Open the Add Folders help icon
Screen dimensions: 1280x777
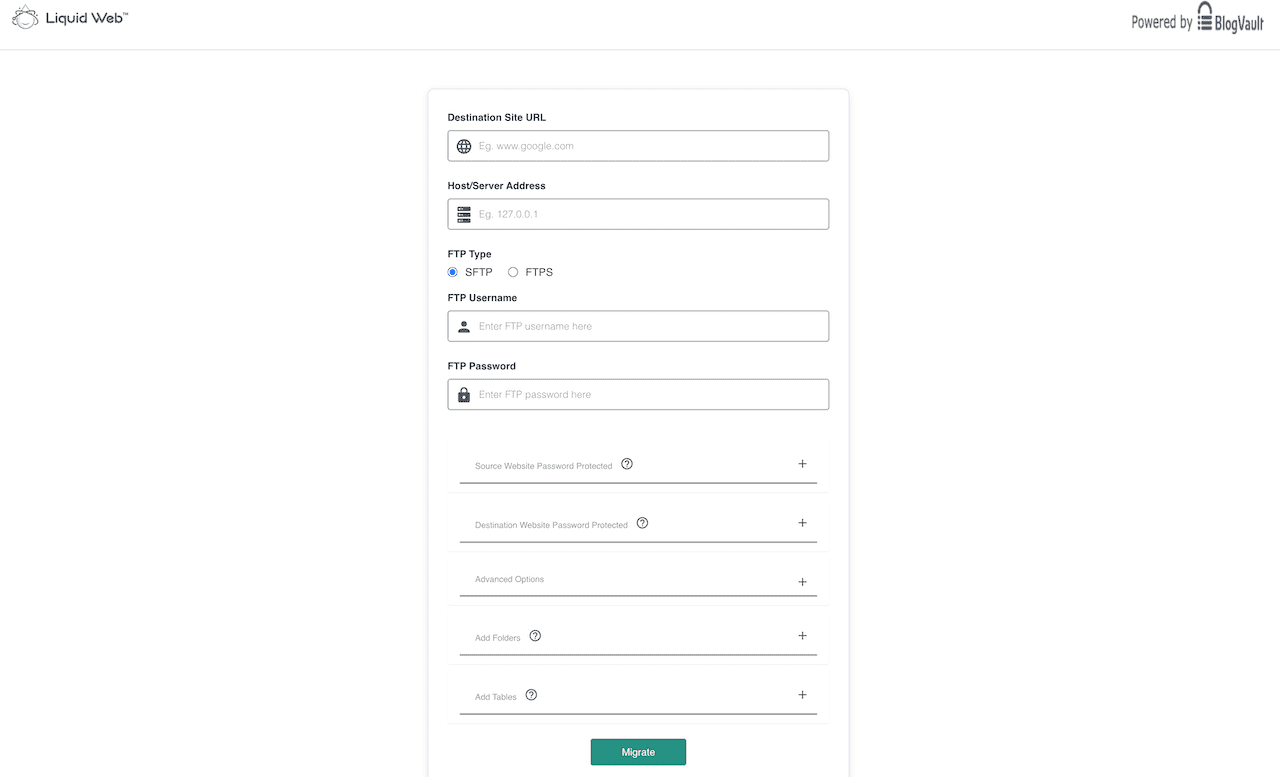coord(535,635)
